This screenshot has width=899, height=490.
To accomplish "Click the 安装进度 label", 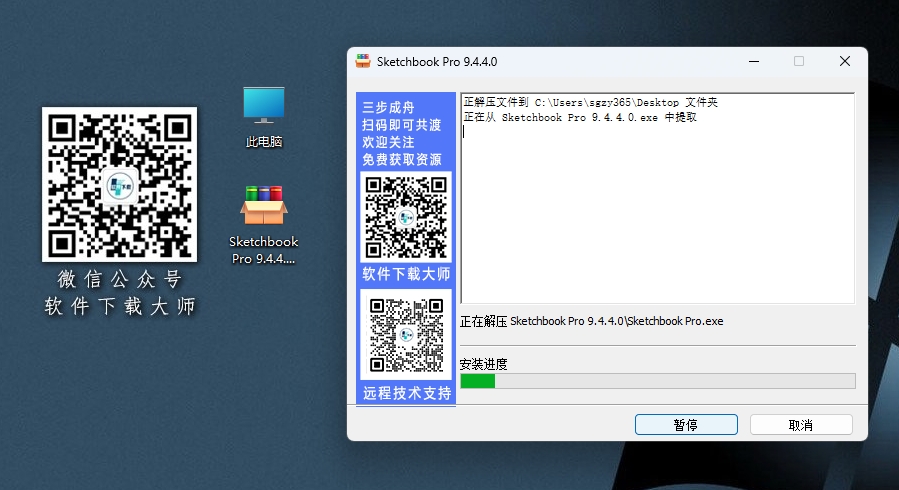I will [x=483, y=364].
